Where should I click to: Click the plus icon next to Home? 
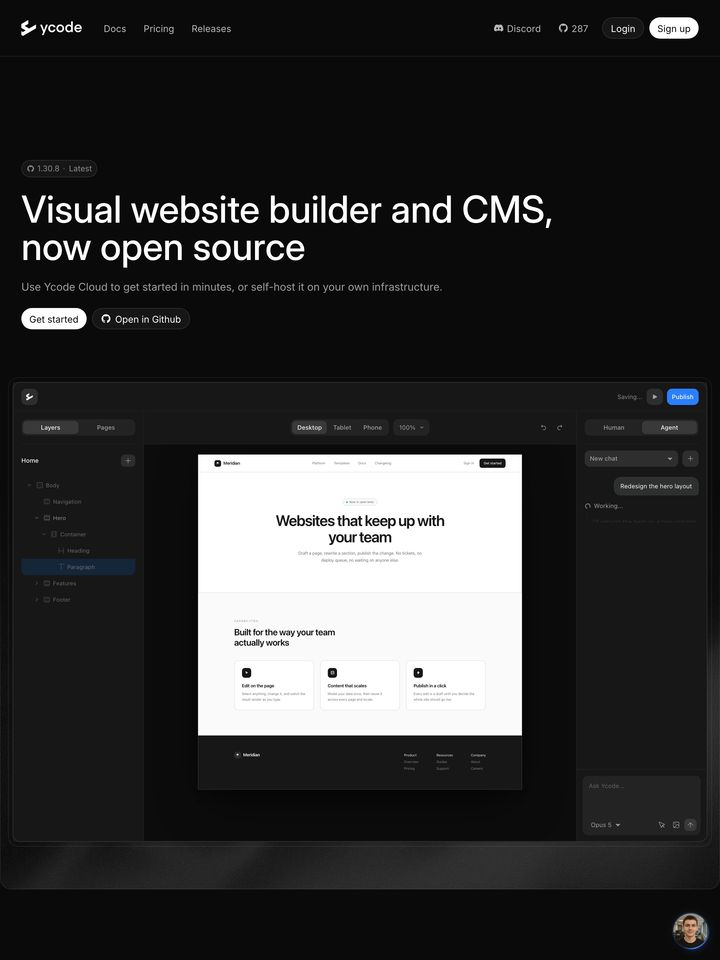click(x=128, y=460)
